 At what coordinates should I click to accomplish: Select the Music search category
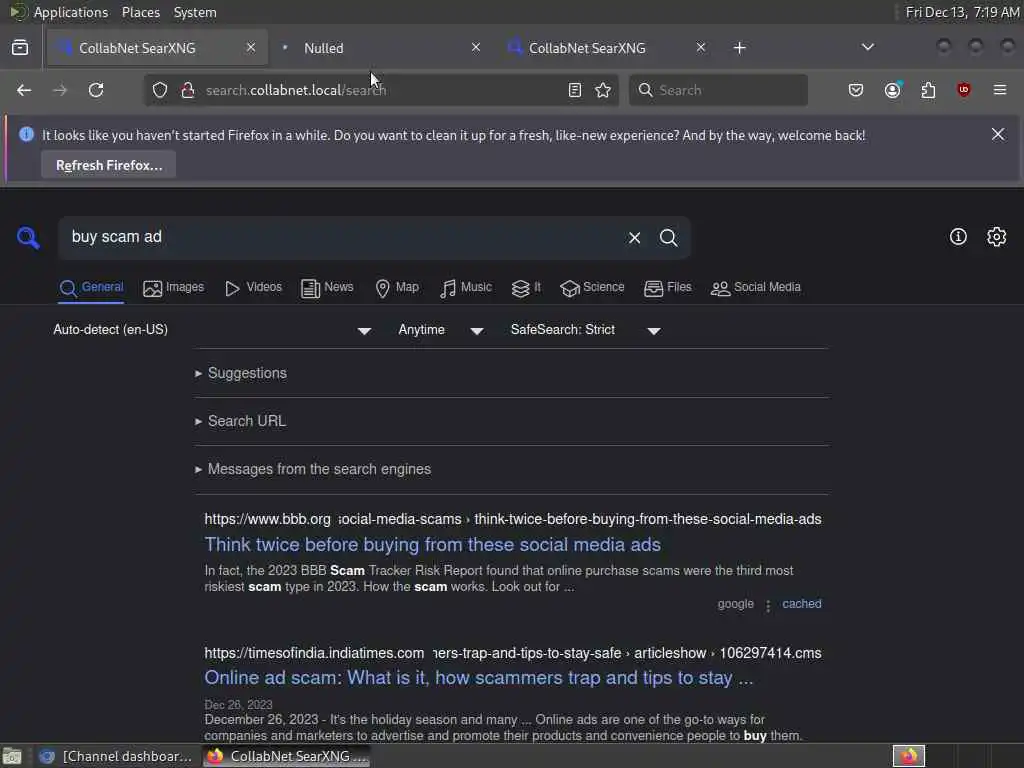466,287
